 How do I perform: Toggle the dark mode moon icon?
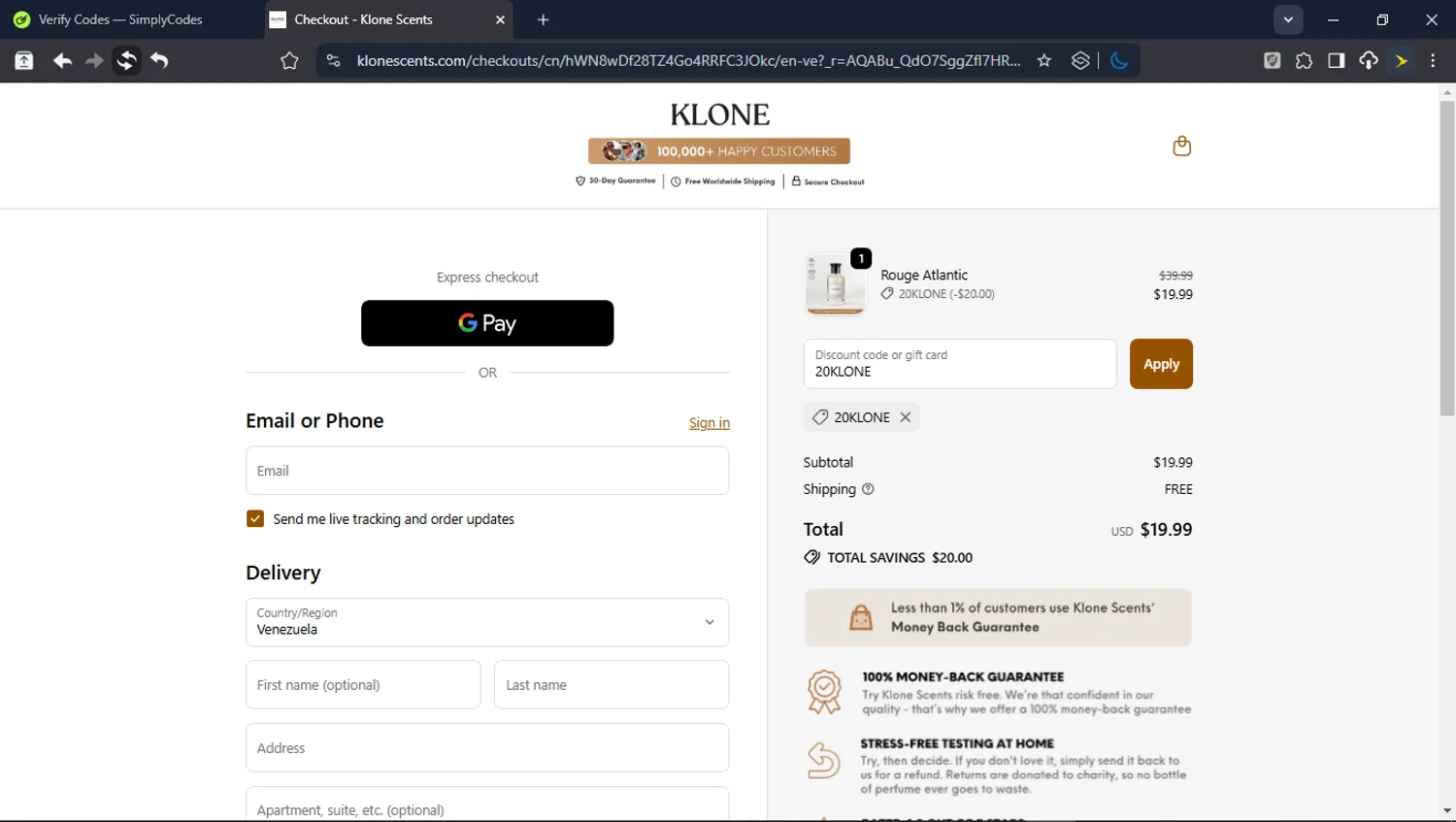[x=1119, y=60]
